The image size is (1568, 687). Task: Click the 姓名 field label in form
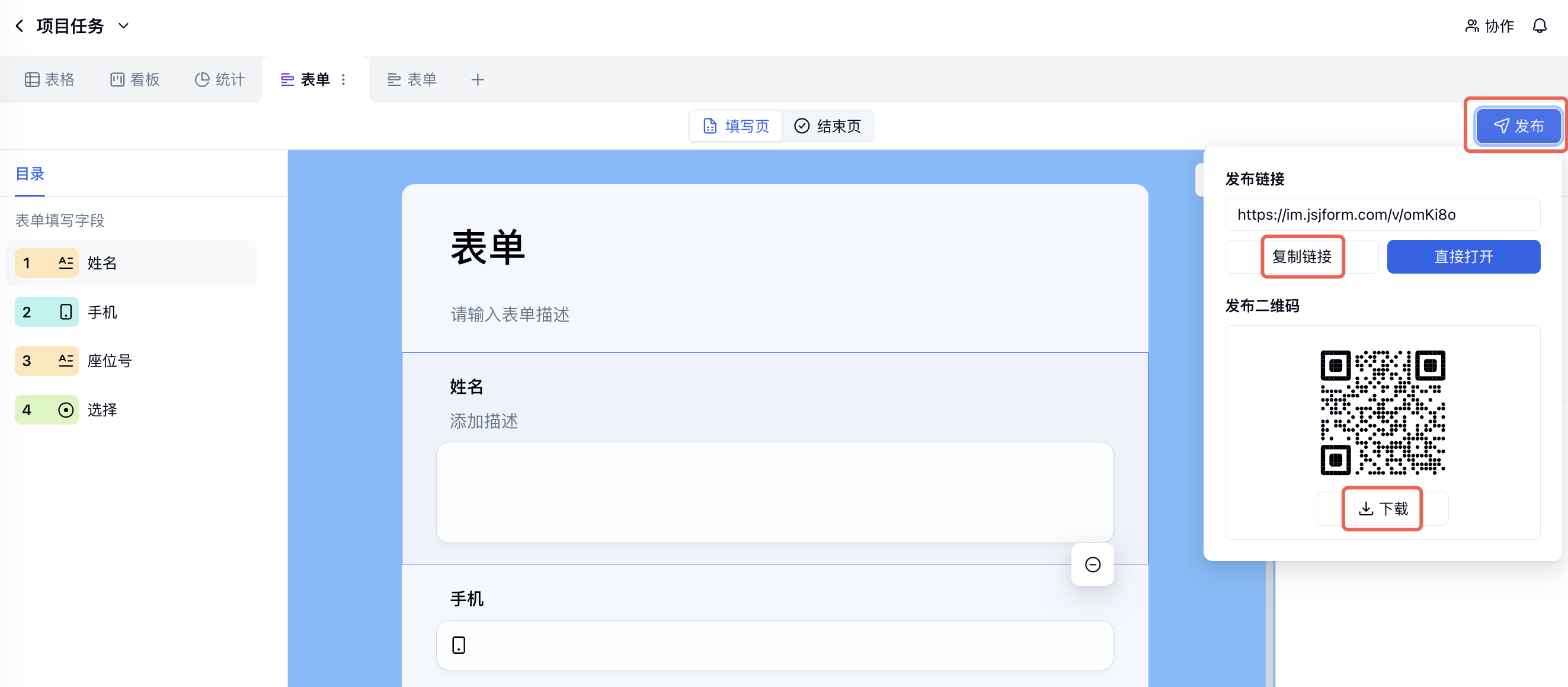pyautogui.click(x=466, y=387)
